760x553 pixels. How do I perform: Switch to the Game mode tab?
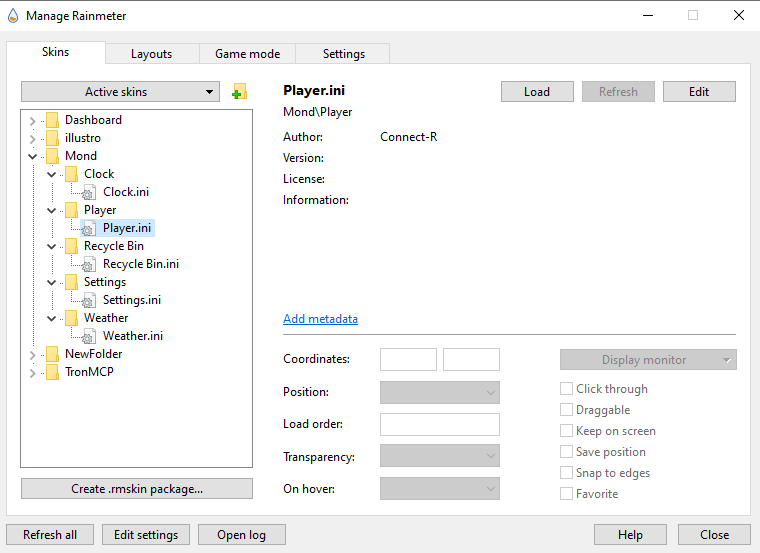(x=248, y=54)
